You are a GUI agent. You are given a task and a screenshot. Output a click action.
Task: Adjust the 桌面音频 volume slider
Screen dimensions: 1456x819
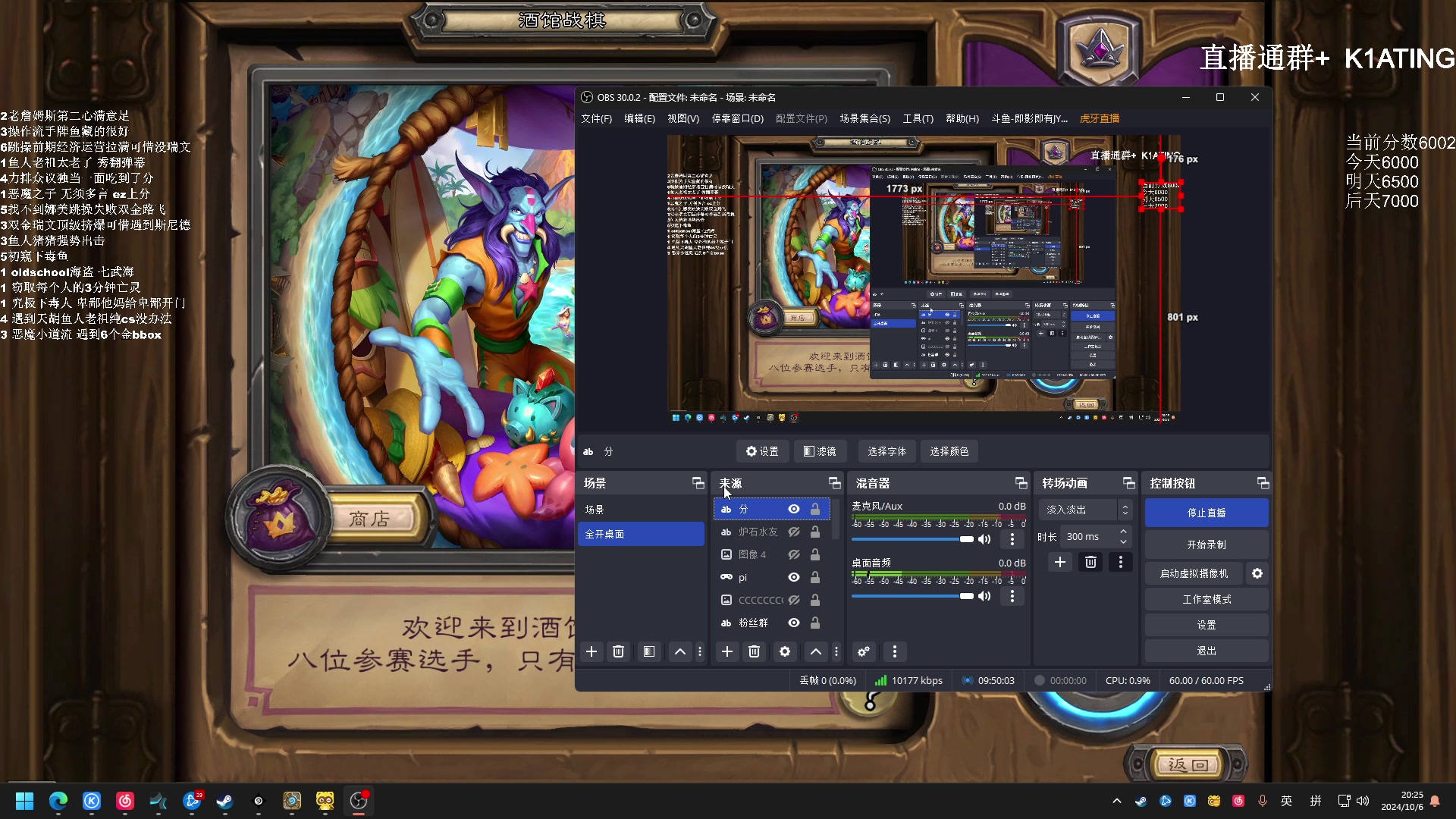912,596
